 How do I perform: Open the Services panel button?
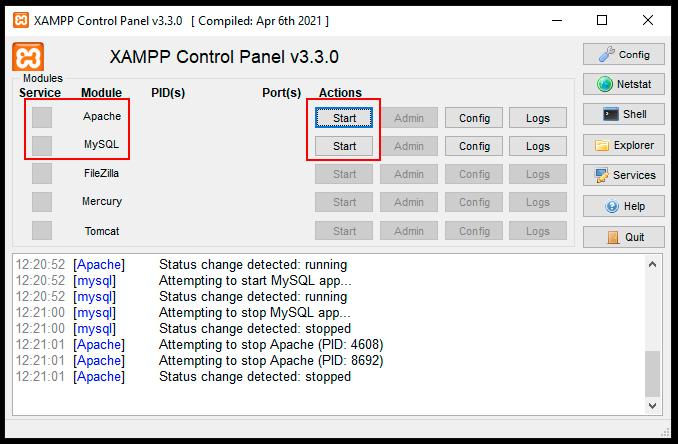(623, 175)
